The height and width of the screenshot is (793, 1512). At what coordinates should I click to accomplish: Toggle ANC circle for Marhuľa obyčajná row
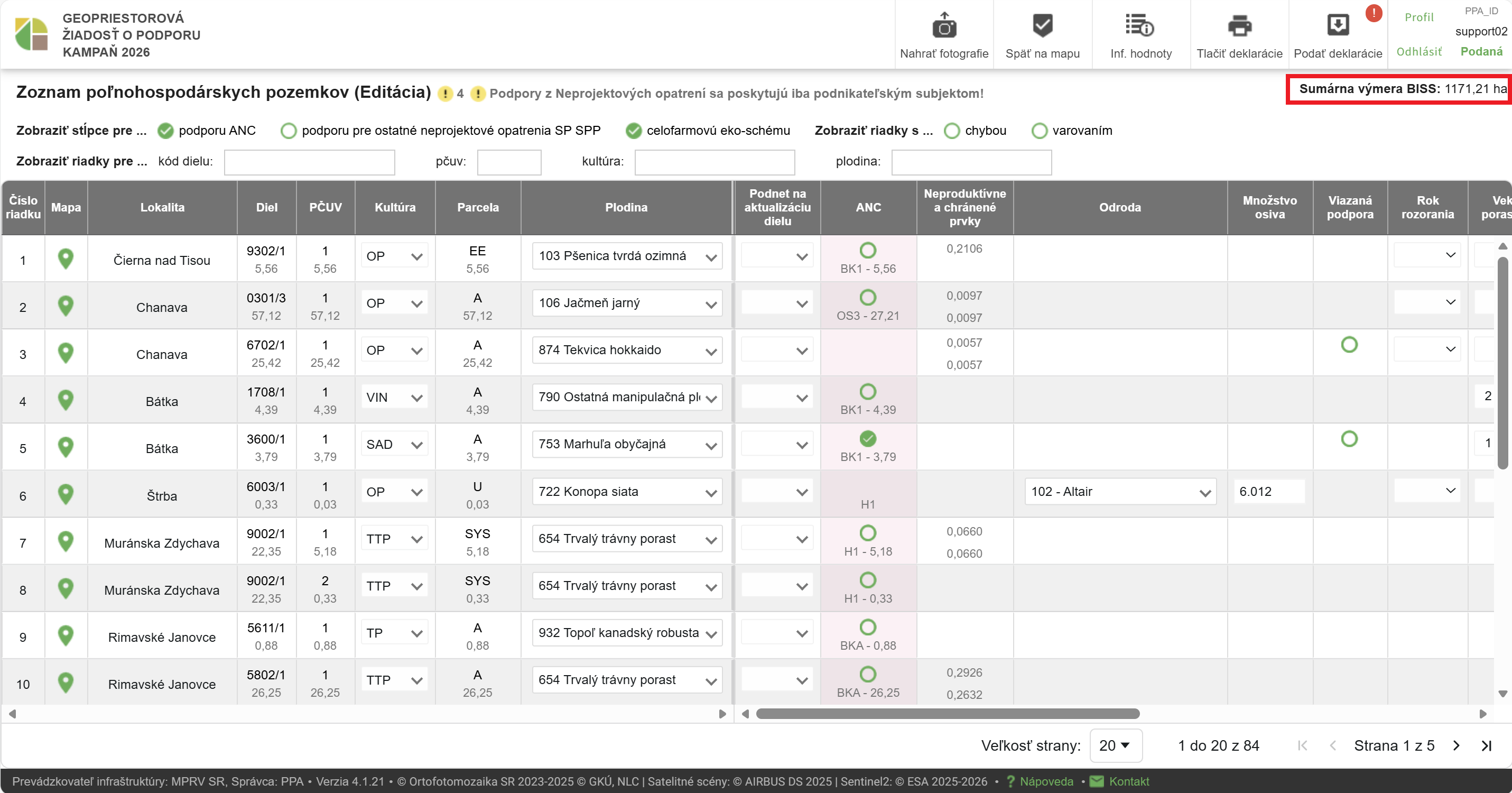(x=868, y=438)
